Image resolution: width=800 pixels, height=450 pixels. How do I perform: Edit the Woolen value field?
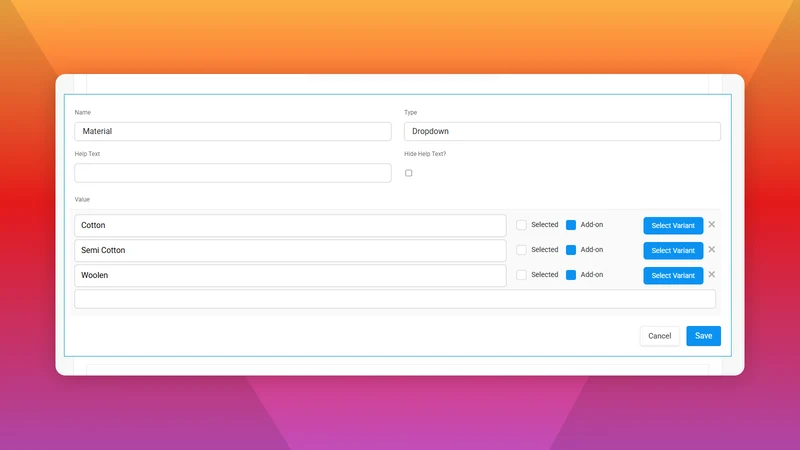click(290, 275)
